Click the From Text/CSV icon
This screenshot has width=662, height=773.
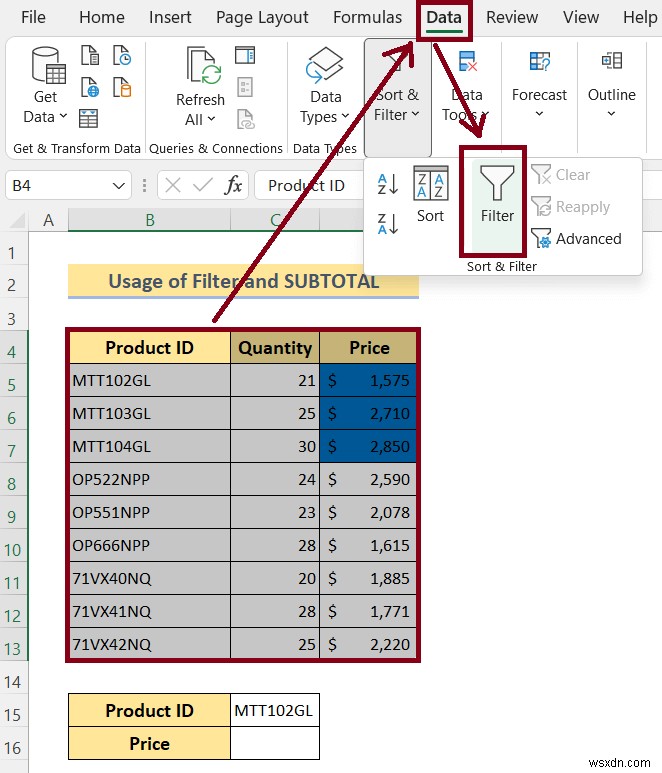tap(90, 55)
